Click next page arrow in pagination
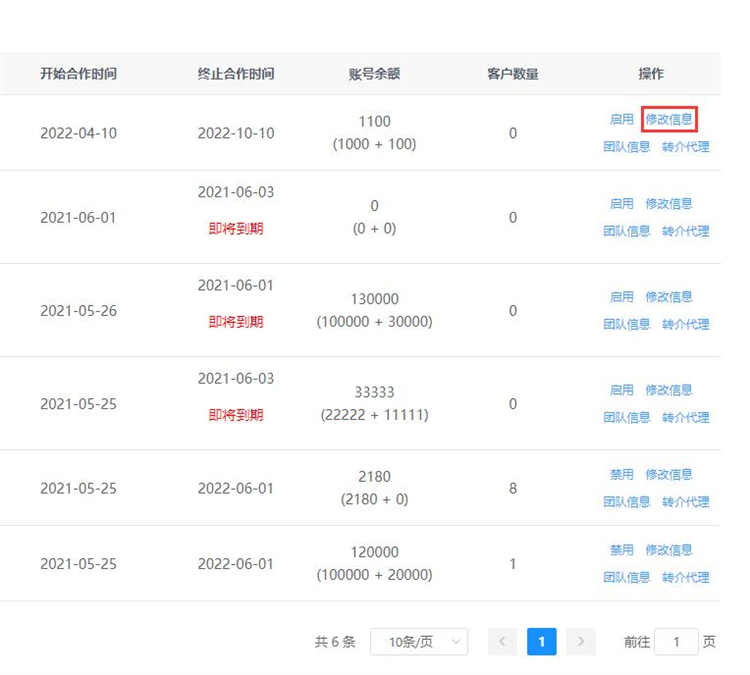 pyautogui.click(x=580, y=642)
